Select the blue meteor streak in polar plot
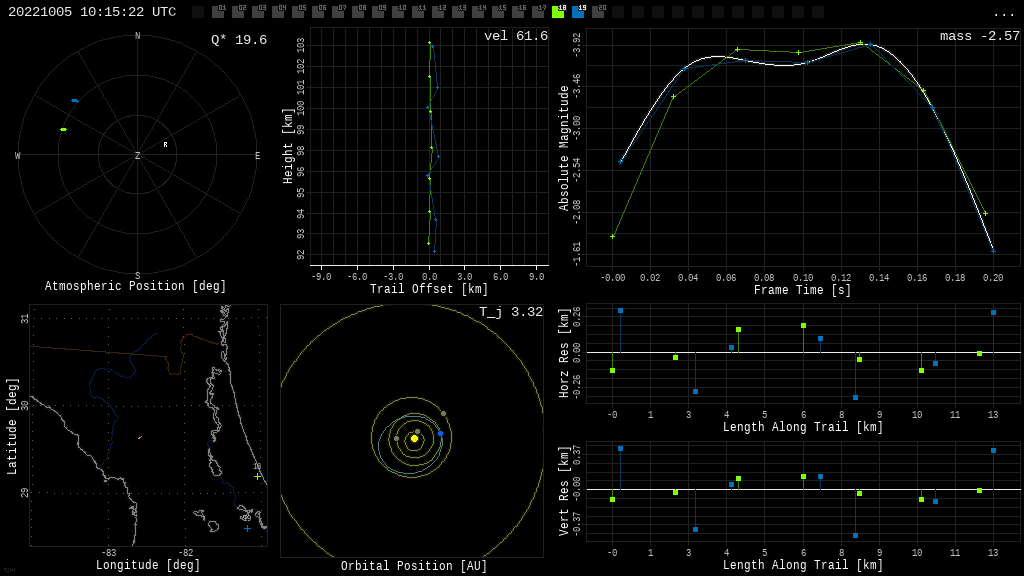Viewport: 1024px width, 576px height. point(75,101)
